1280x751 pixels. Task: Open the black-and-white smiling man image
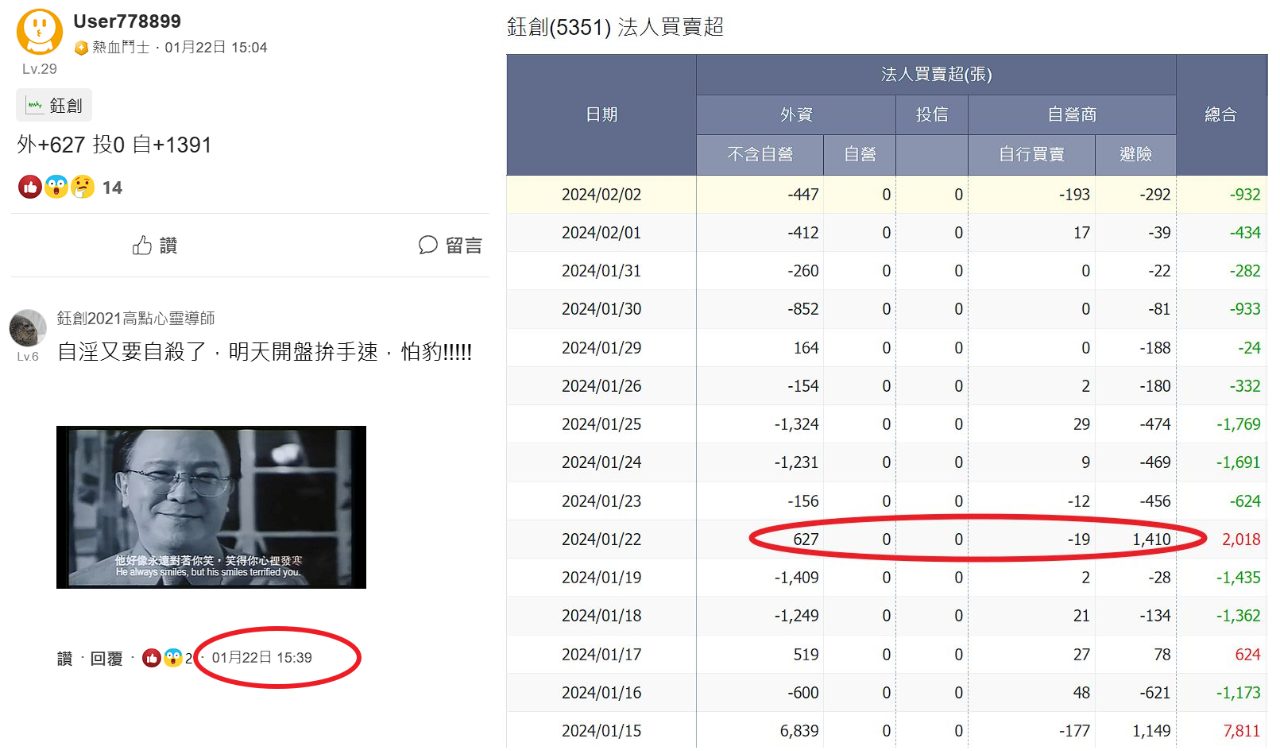click(x=211, y=507)
